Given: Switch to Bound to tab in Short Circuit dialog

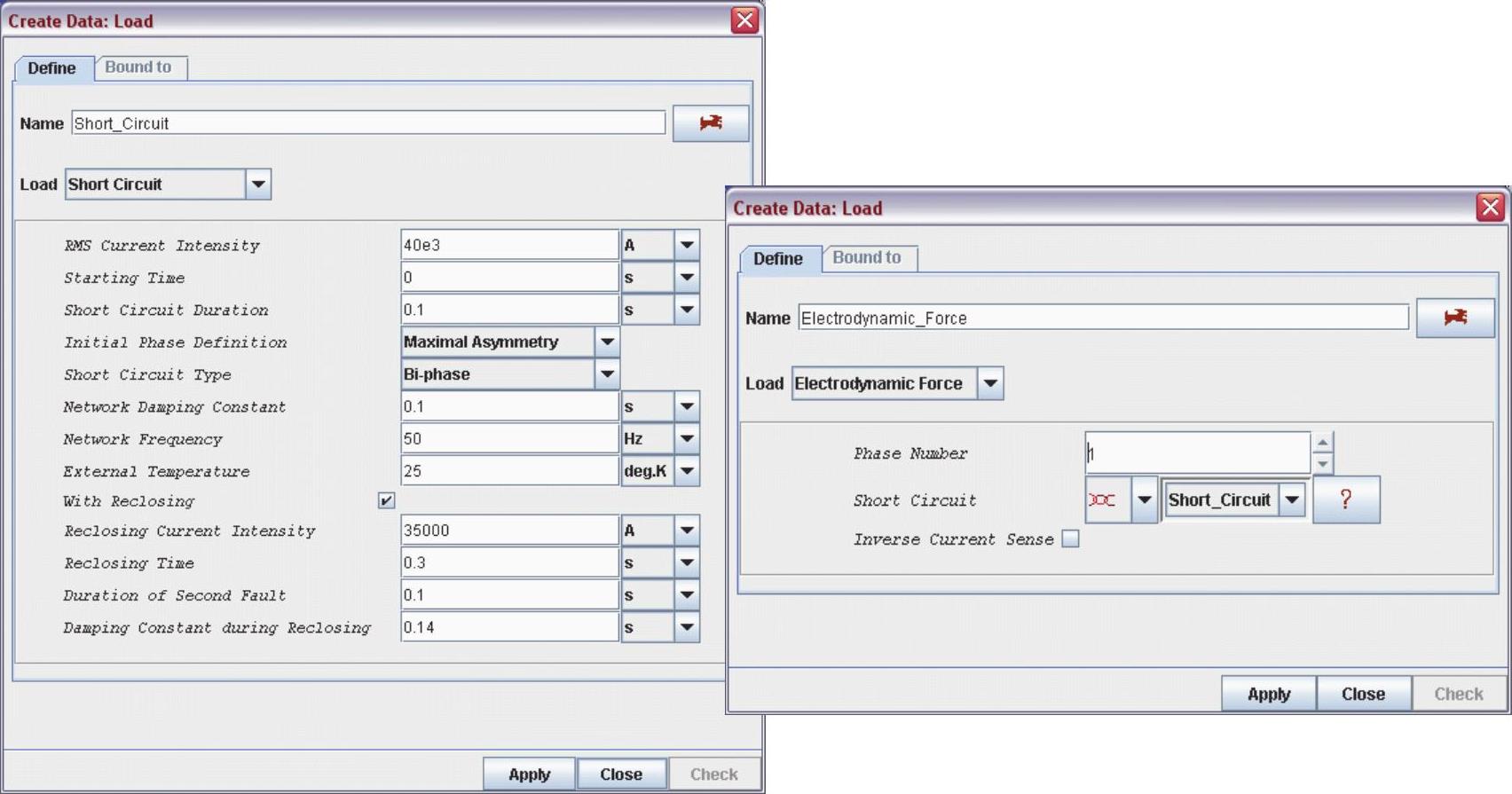Looking at the screenshot, I should pyautogui.click(x=138, y=67).
